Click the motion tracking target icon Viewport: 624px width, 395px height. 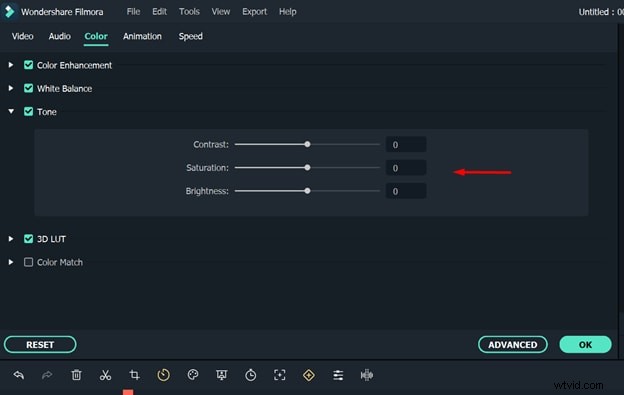point(280,375)
